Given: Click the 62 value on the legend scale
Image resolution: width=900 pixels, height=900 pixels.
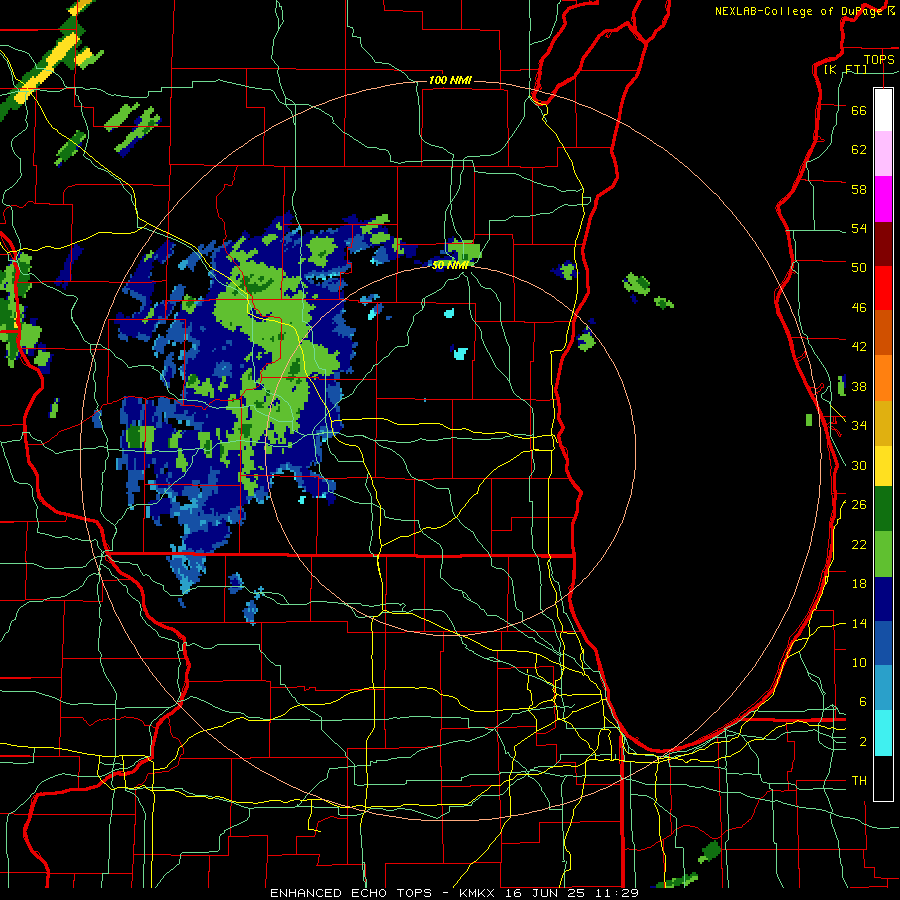Looking at the screenshot, I should (x=859, y=150).
